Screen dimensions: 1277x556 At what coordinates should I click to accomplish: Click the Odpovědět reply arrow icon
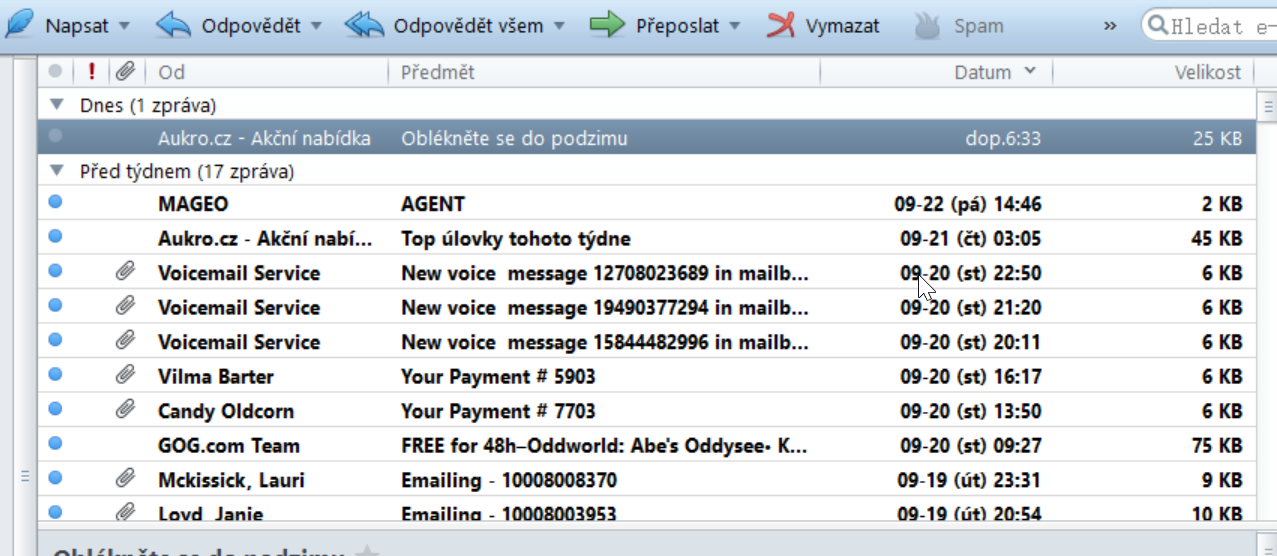coord(174,25)
